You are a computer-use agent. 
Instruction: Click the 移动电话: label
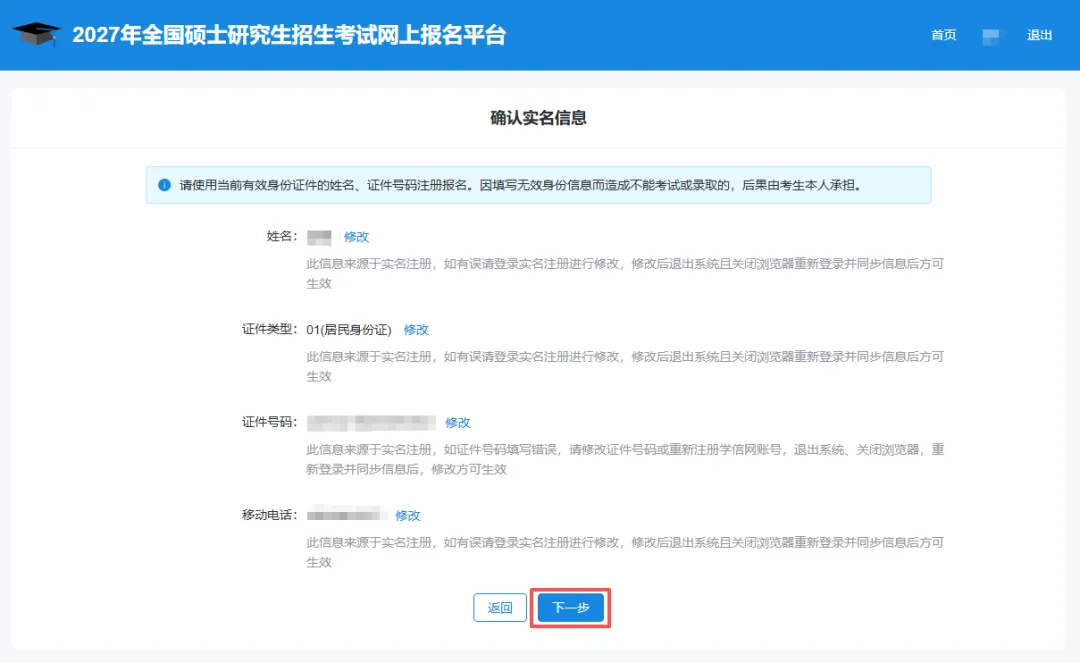click(x=269, y=515)
